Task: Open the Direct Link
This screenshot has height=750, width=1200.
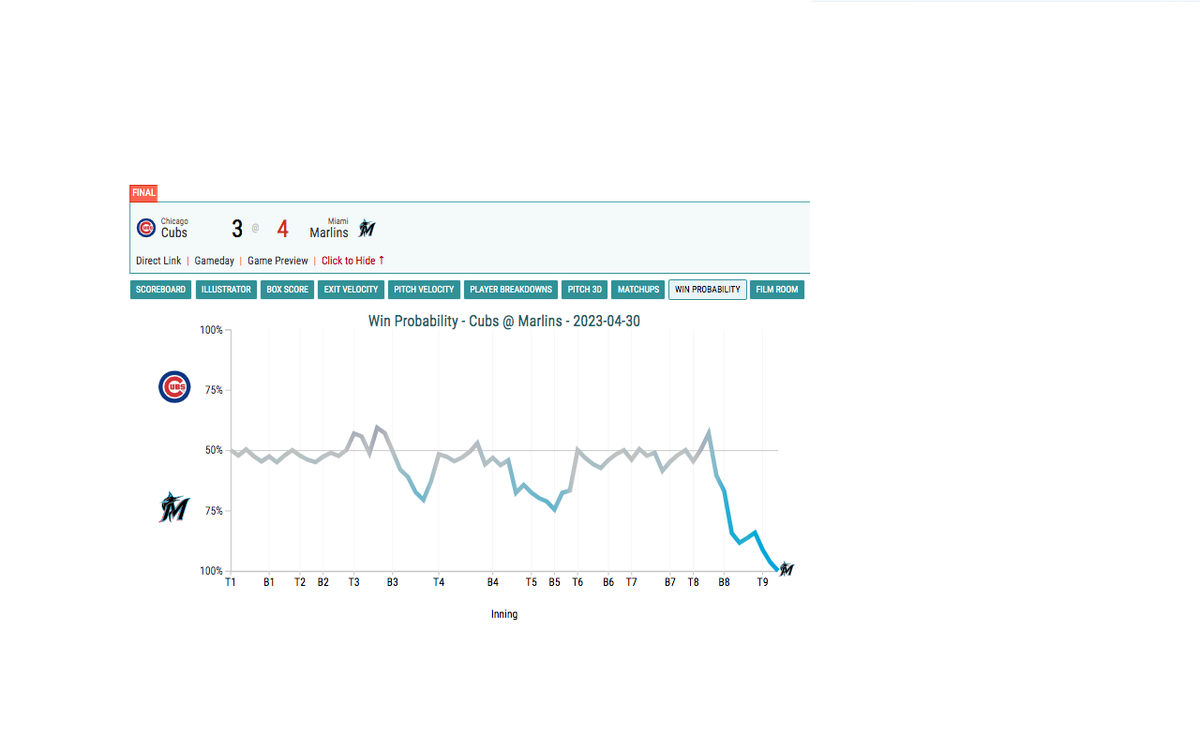Action: (x=158, y=261)
